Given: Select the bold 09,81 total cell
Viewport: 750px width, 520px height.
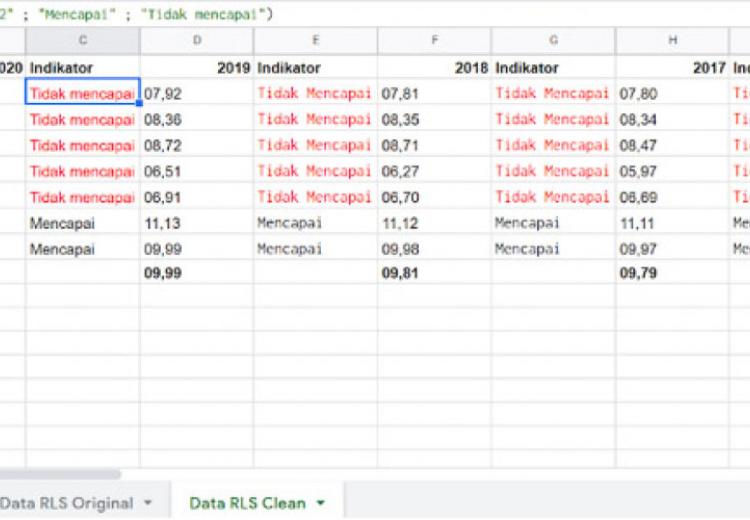Looking at the screenshot, I should coord(434,273).
